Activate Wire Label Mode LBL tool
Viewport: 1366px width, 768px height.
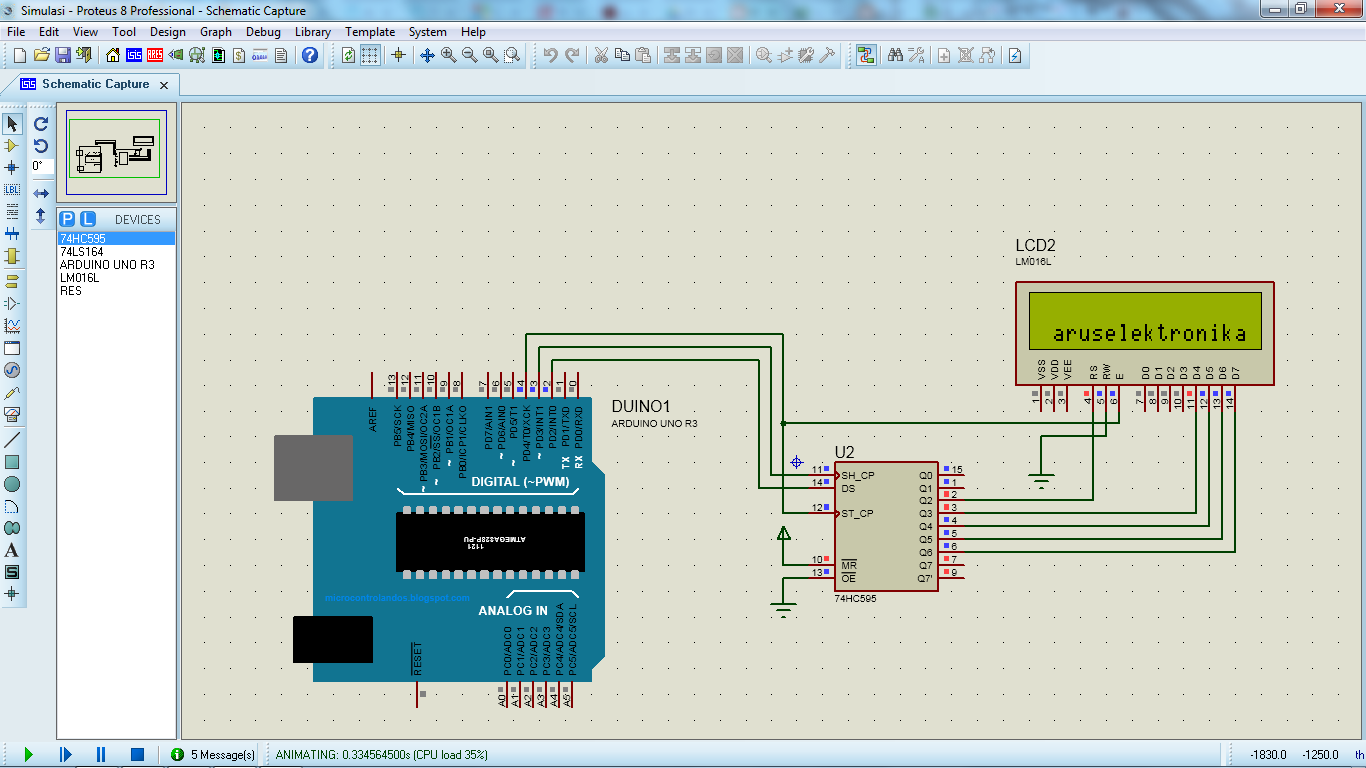(12, 189)
